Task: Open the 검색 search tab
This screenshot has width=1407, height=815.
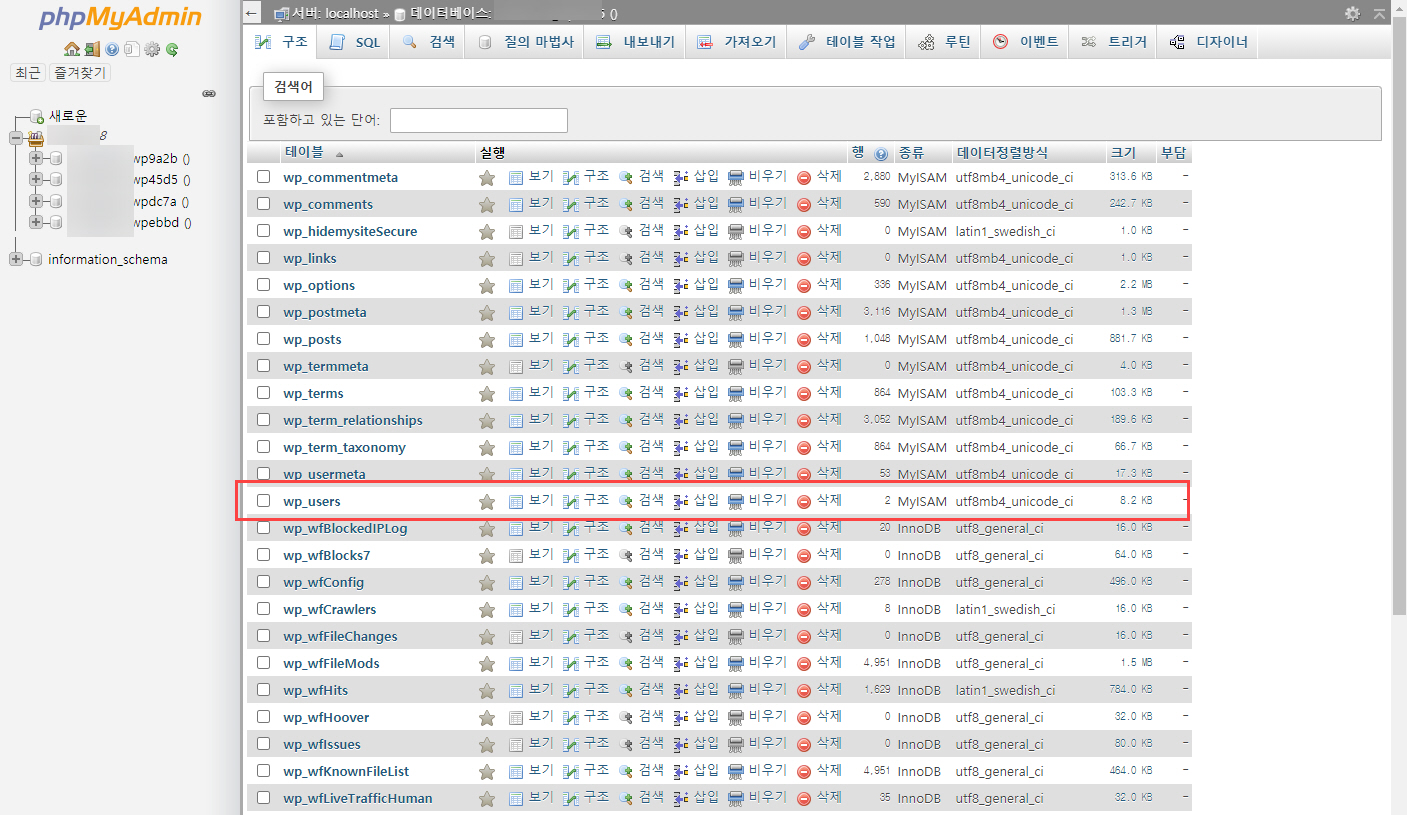Action: pyautogui.click(x=428, y=42)
